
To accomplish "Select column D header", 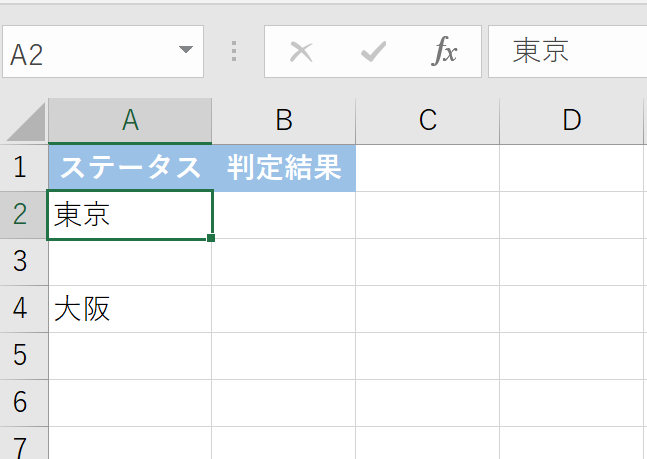I will (x=572, y=121).
